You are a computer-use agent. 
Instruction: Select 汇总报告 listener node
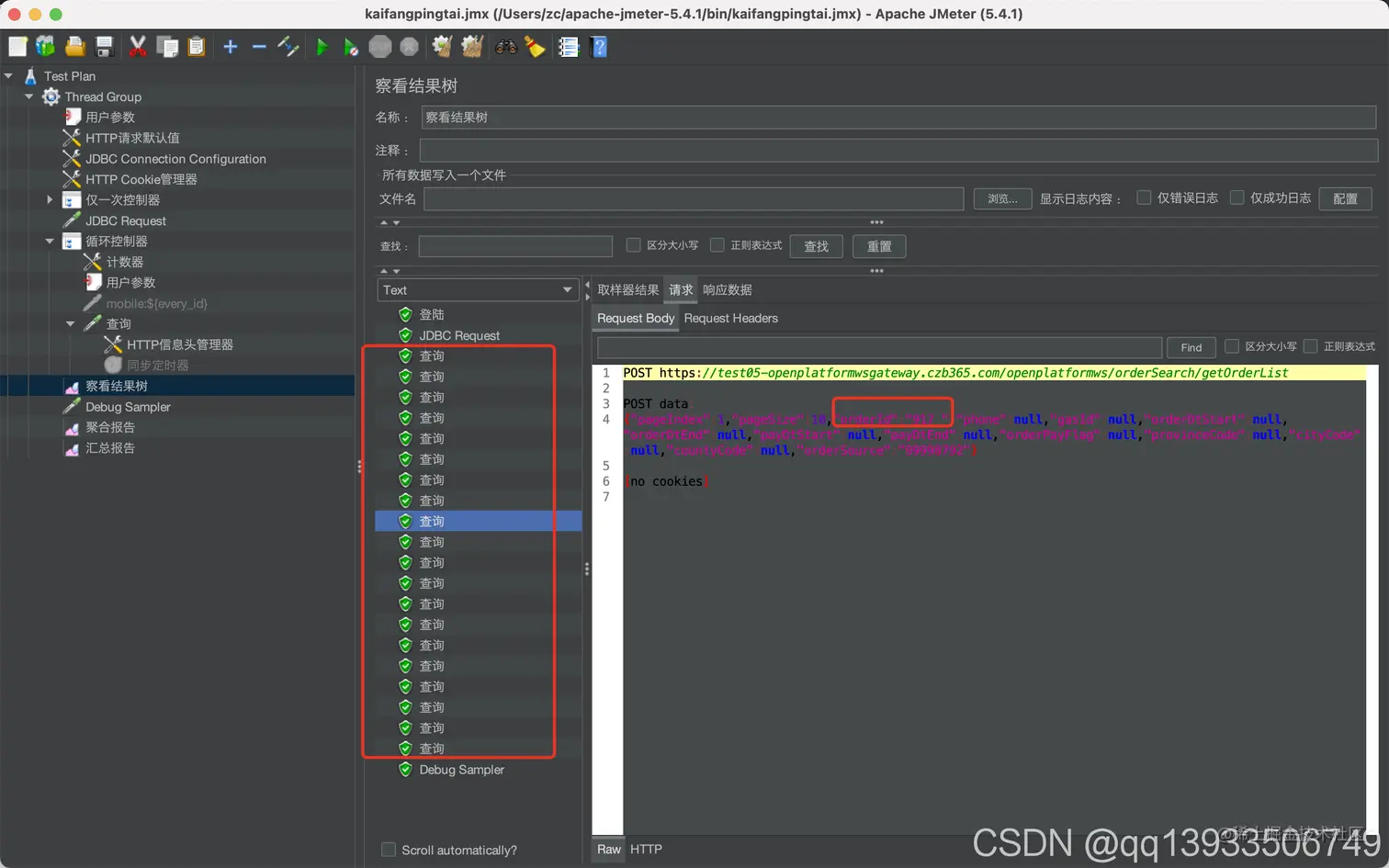coord(110,448)
